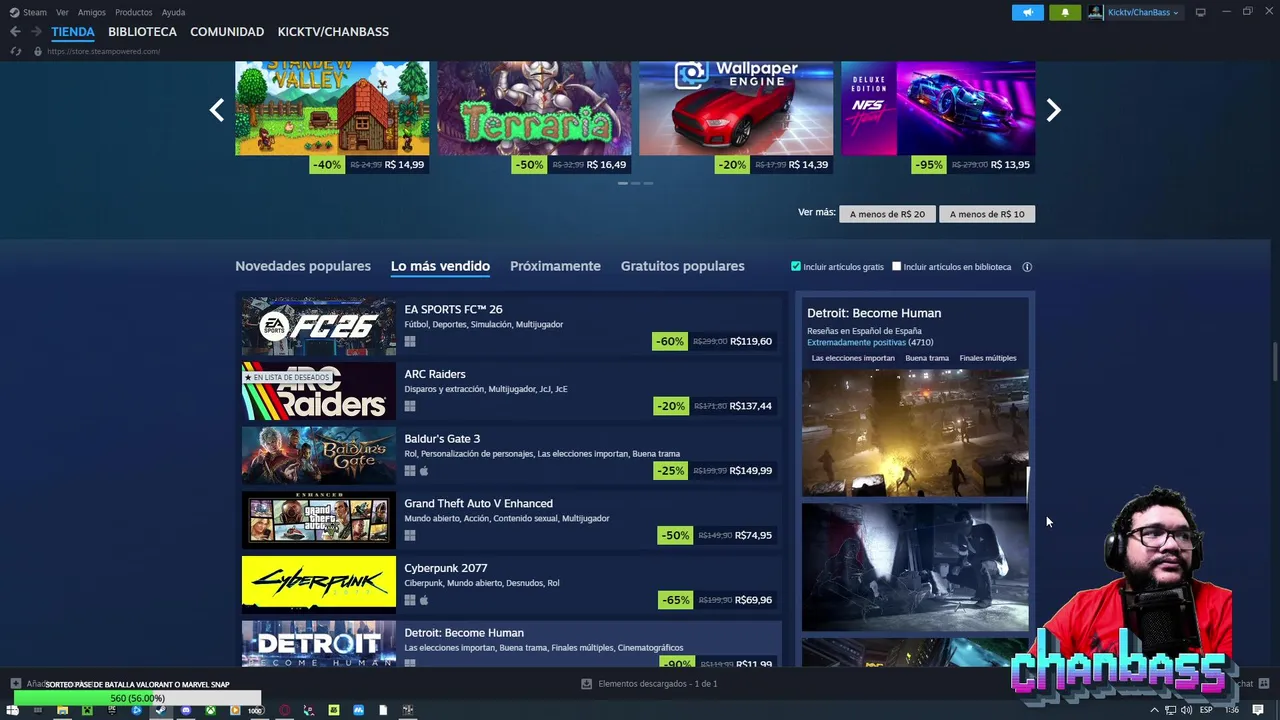Open first Detroit preview screenshot
The width and height of the screenshot is (1280, 720).
tap(915, 432)
